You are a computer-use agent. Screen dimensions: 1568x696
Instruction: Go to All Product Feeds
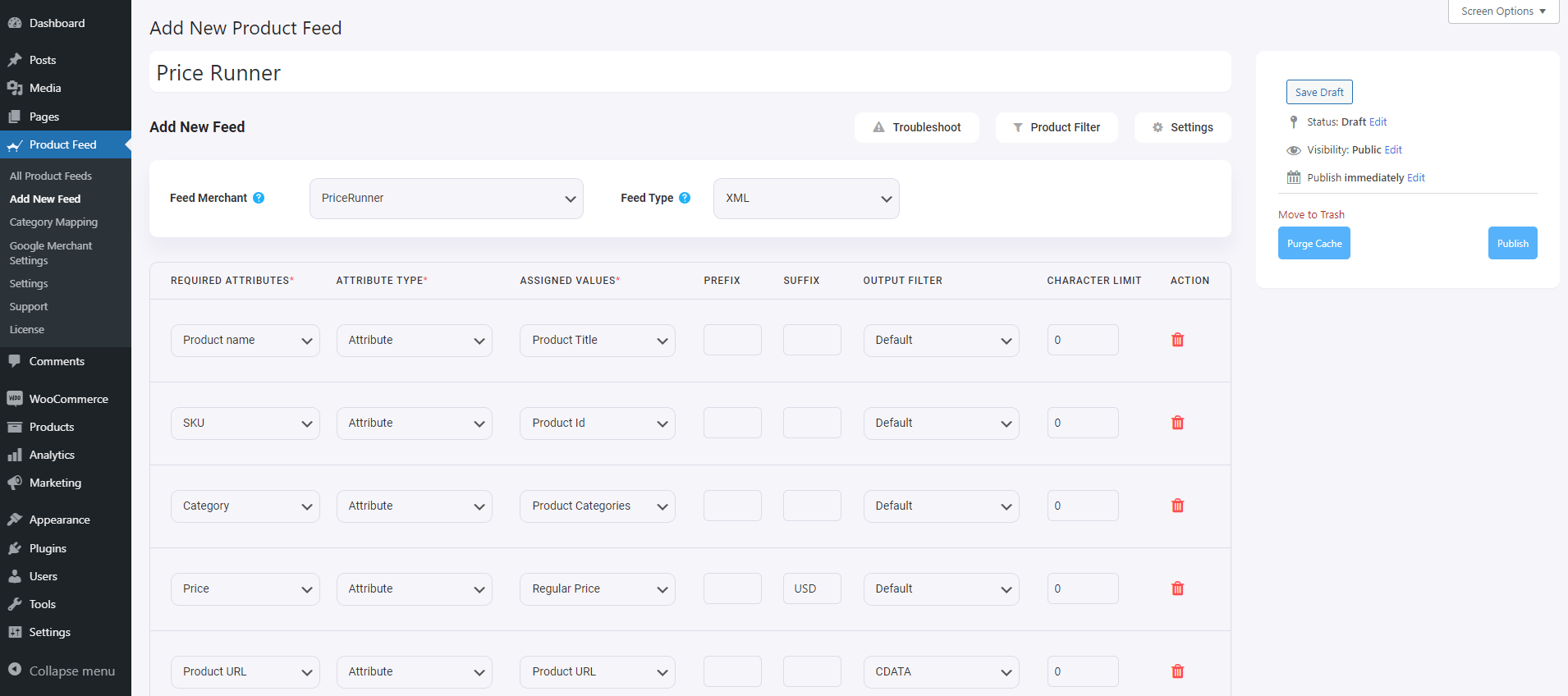(x=51, y=176)
